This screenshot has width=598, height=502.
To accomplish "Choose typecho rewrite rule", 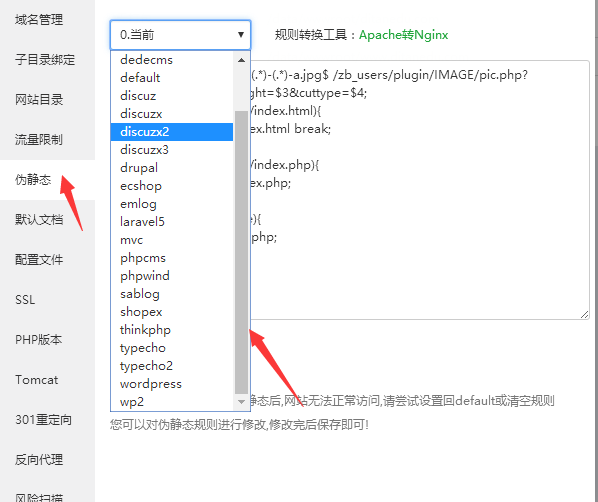I will tap(172, 348).
